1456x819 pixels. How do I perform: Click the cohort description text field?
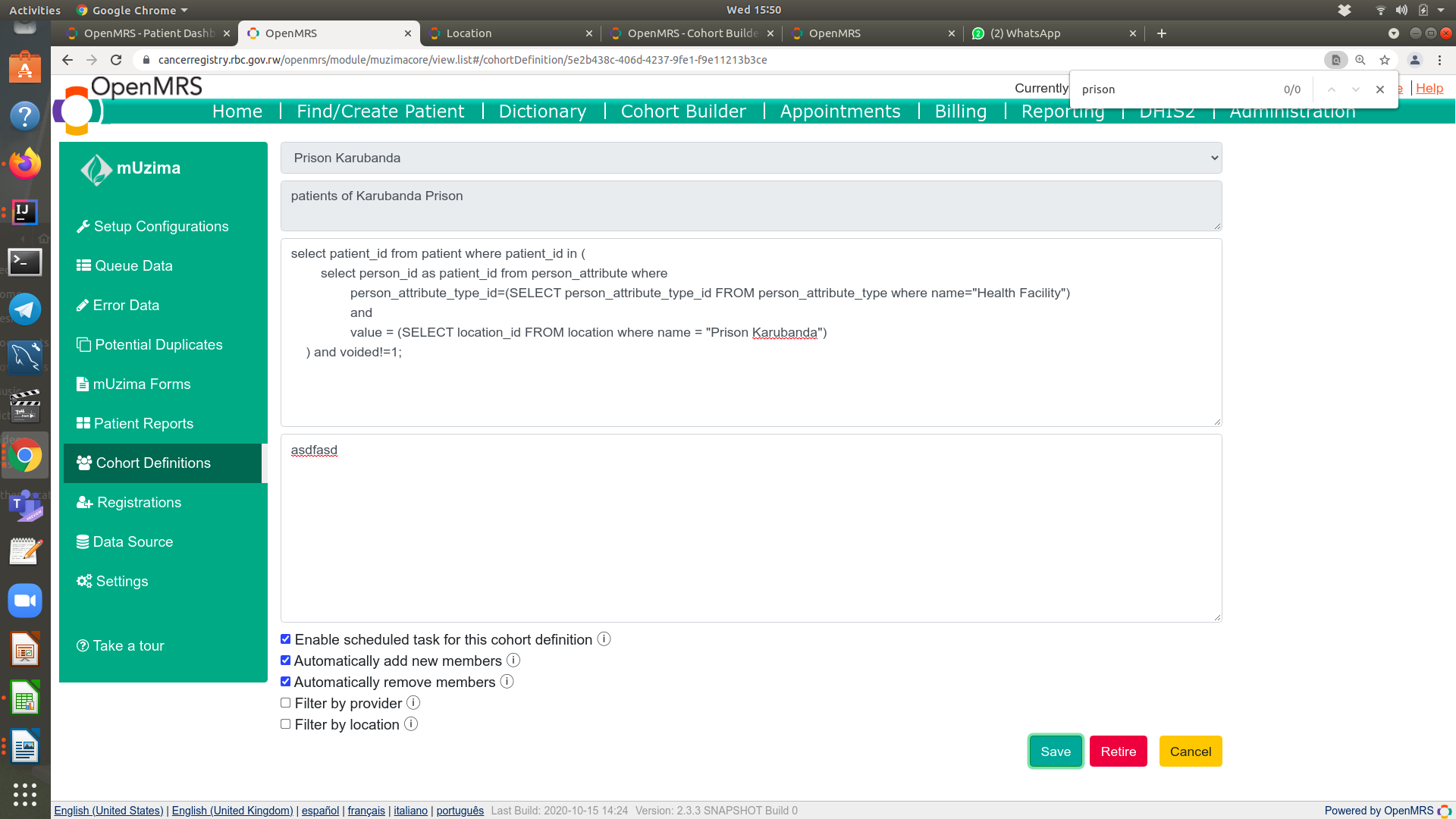pyautogui.click(x=751, y=206)
